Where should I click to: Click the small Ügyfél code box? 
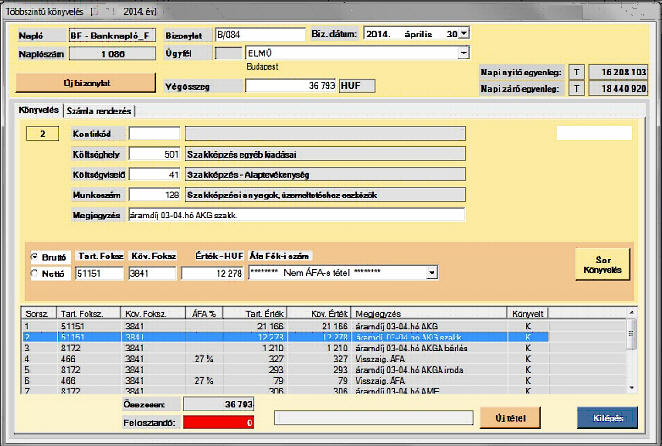(x=228, y=53)
